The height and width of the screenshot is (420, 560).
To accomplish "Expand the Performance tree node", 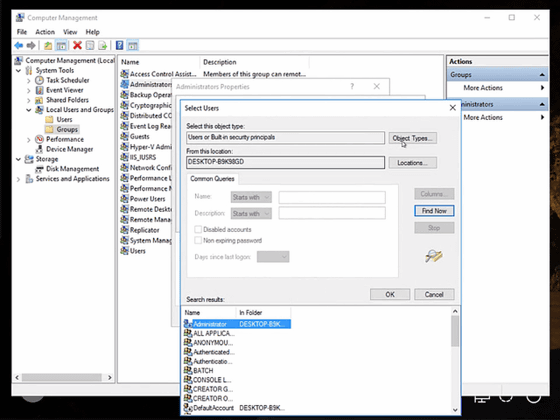I will point(29,140).
